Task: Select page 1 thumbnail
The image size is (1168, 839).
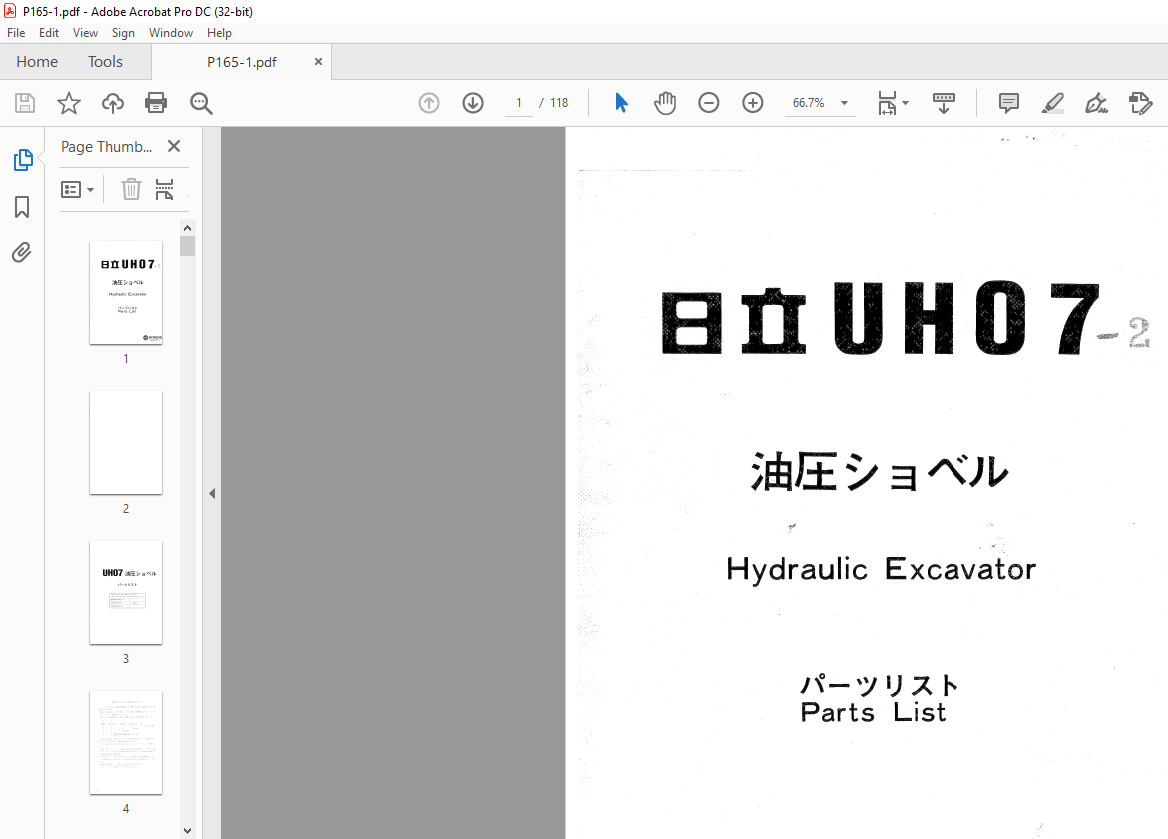Action: click(126, 293)
